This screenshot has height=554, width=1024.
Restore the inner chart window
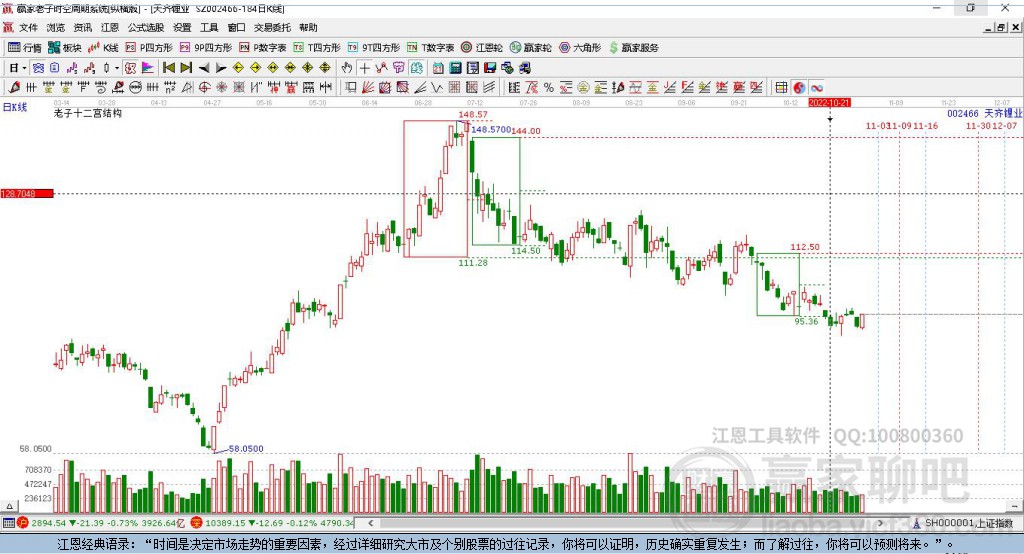tap(1000, 27)
